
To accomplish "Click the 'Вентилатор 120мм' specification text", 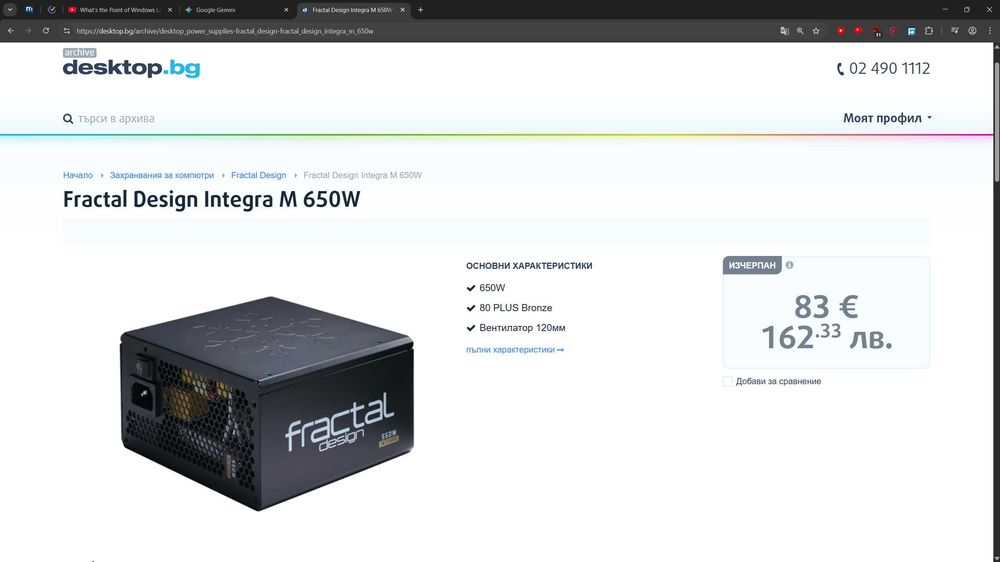I will click(522, 328).
